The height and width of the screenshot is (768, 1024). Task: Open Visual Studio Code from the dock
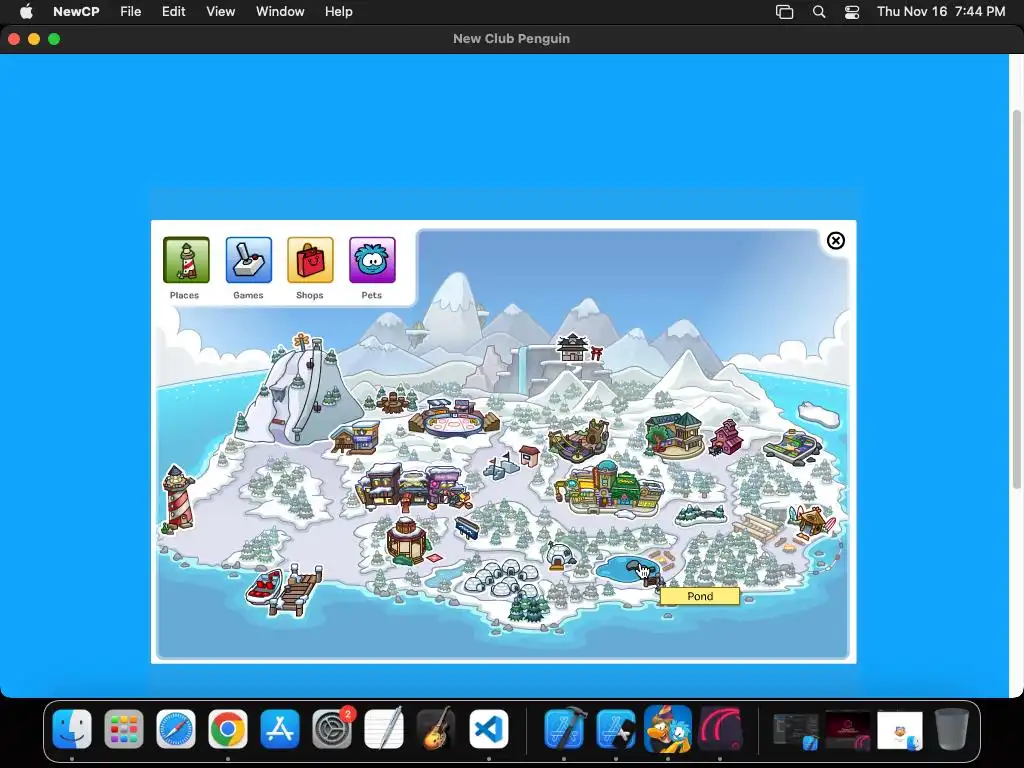488,729
